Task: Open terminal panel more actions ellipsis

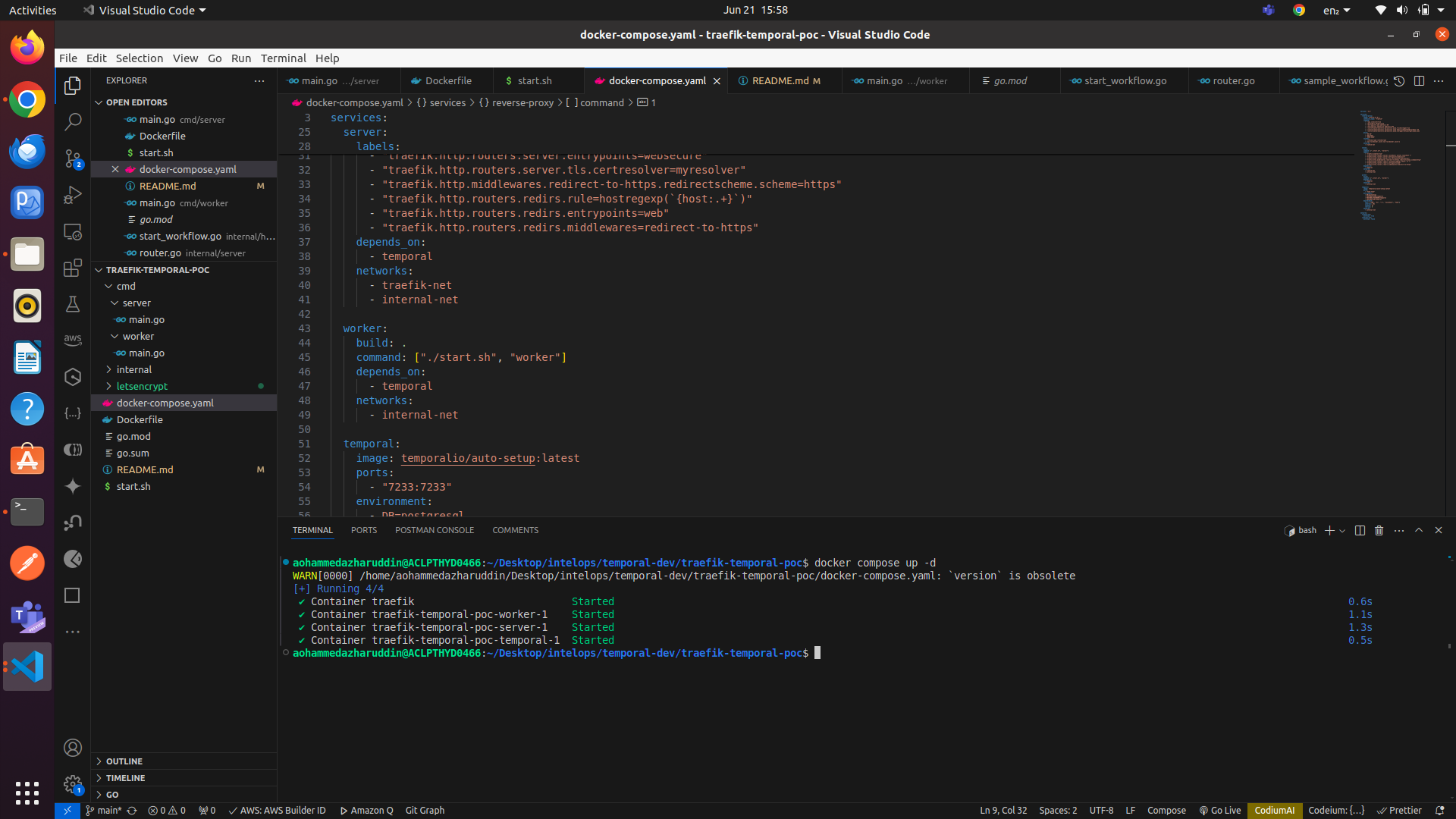Action: tap(1399, 530)
